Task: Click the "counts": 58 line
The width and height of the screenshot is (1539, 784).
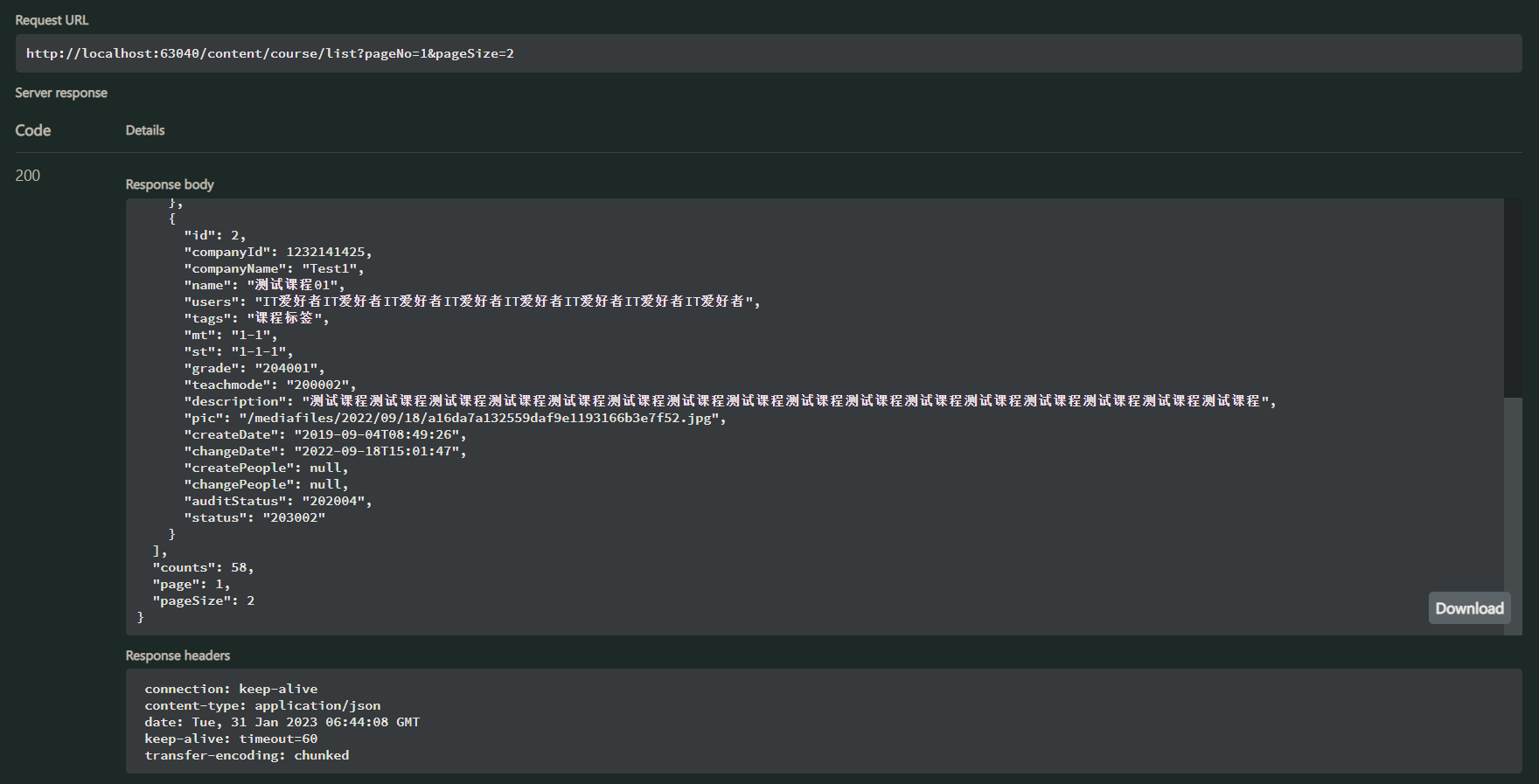Action: 203,567
